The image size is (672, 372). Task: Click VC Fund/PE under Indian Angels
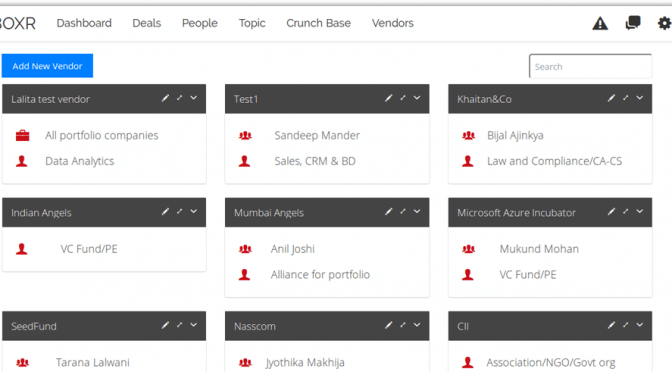[89, 249]
